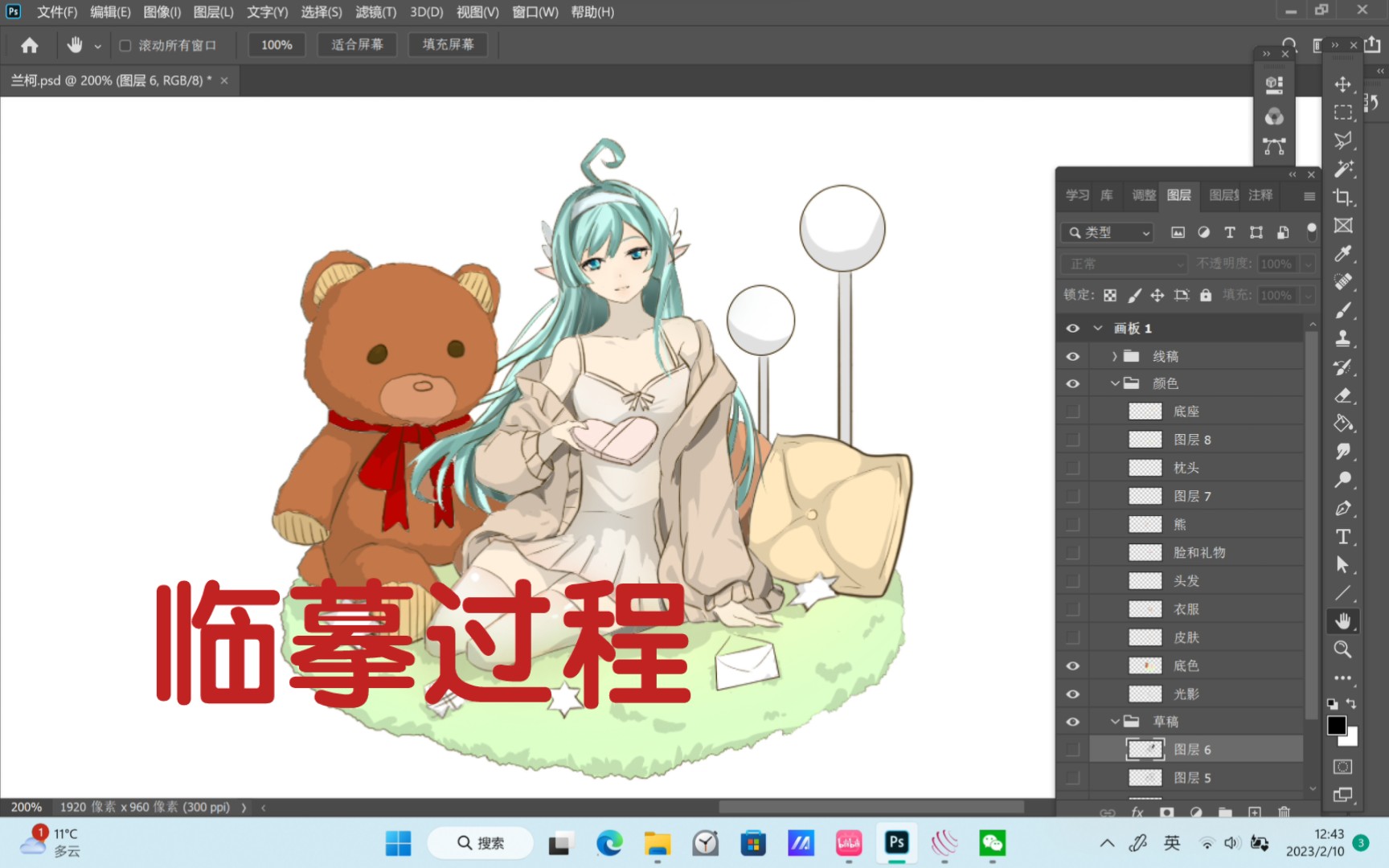Select the Eraser tool
This screenshot has height=868, width=1389.
pyautogui.click(x=1342, y=395)
